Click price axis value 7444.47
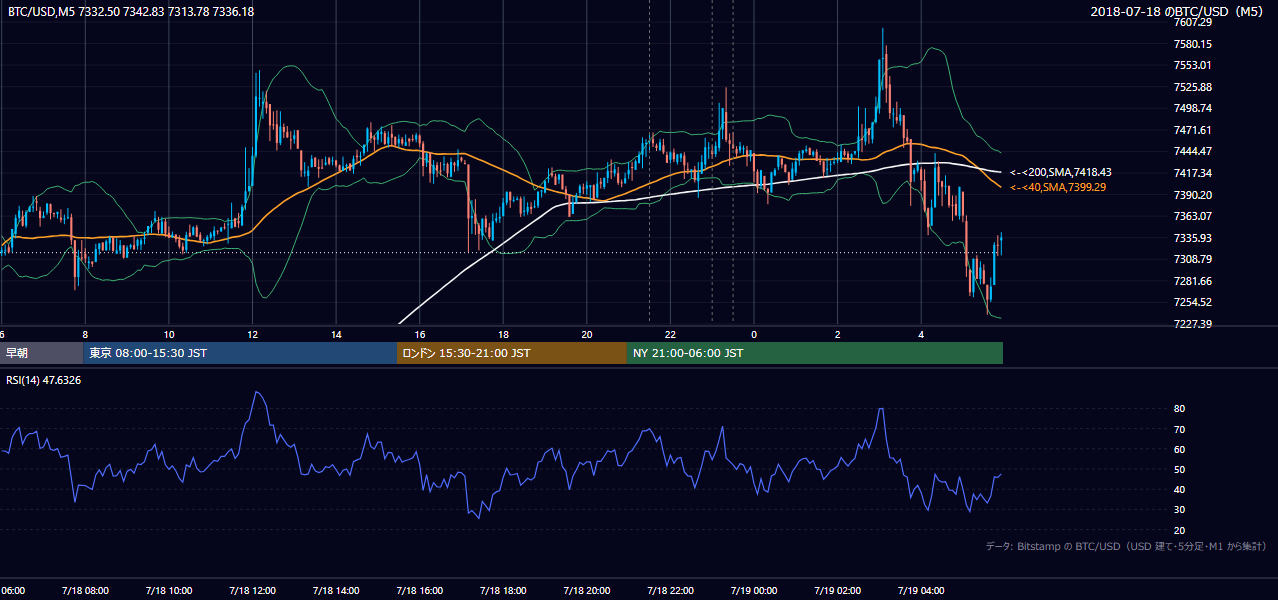The width and height of the screenshot is (1278, 600). pyautogui.click(x=1193, y=151)
